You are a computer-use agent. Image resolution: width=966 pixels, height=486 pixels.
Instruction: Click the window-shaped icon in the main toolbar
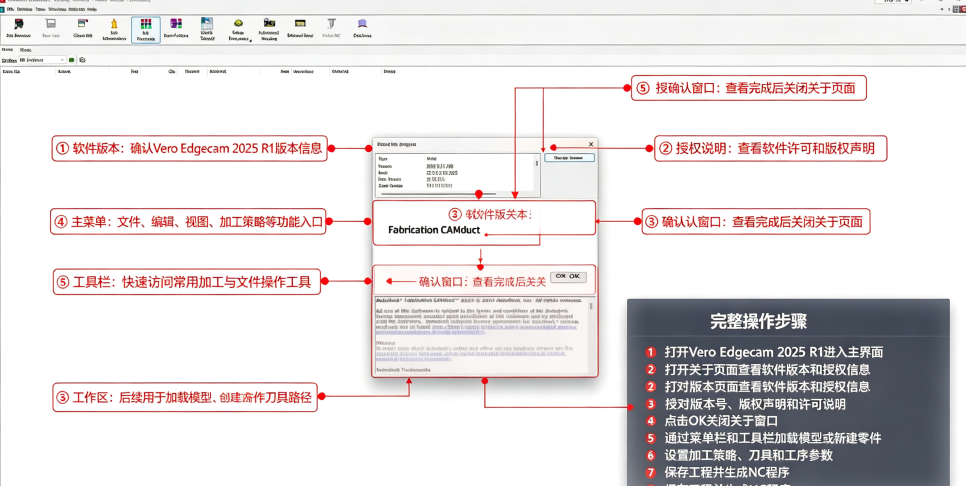pos(83,23)
